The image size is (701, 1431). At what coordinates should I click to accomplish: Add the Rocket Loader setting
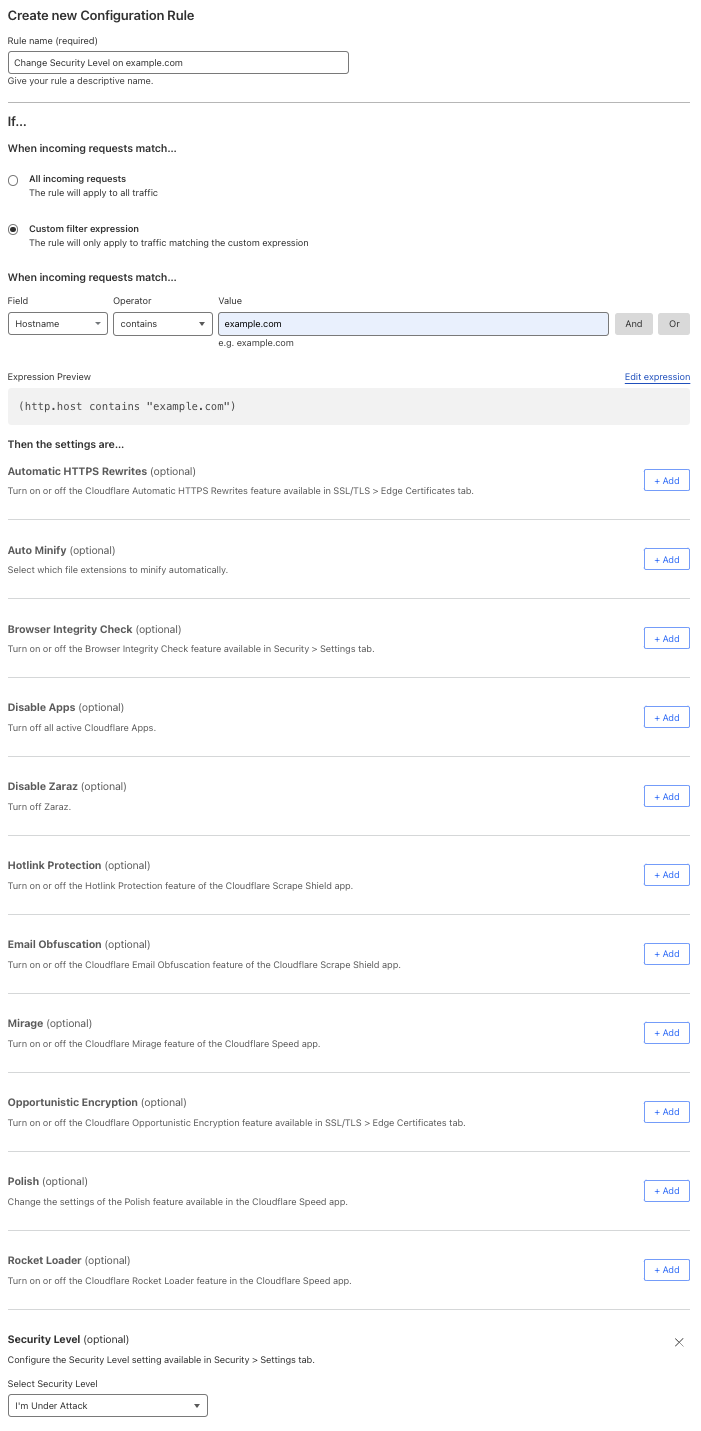[666, 1270]
